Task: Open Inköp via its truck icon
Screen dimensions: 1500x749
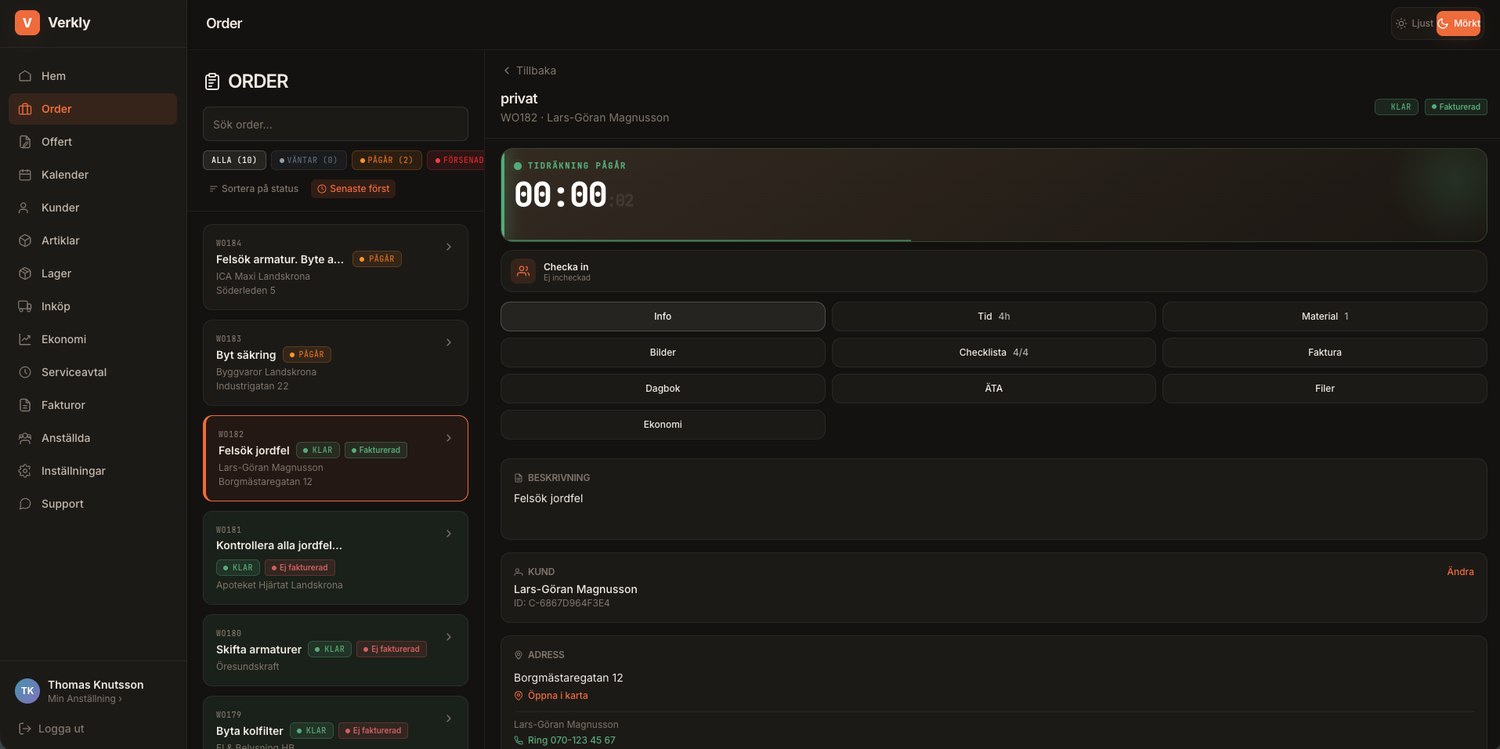Action: click(x=25, y=307)
